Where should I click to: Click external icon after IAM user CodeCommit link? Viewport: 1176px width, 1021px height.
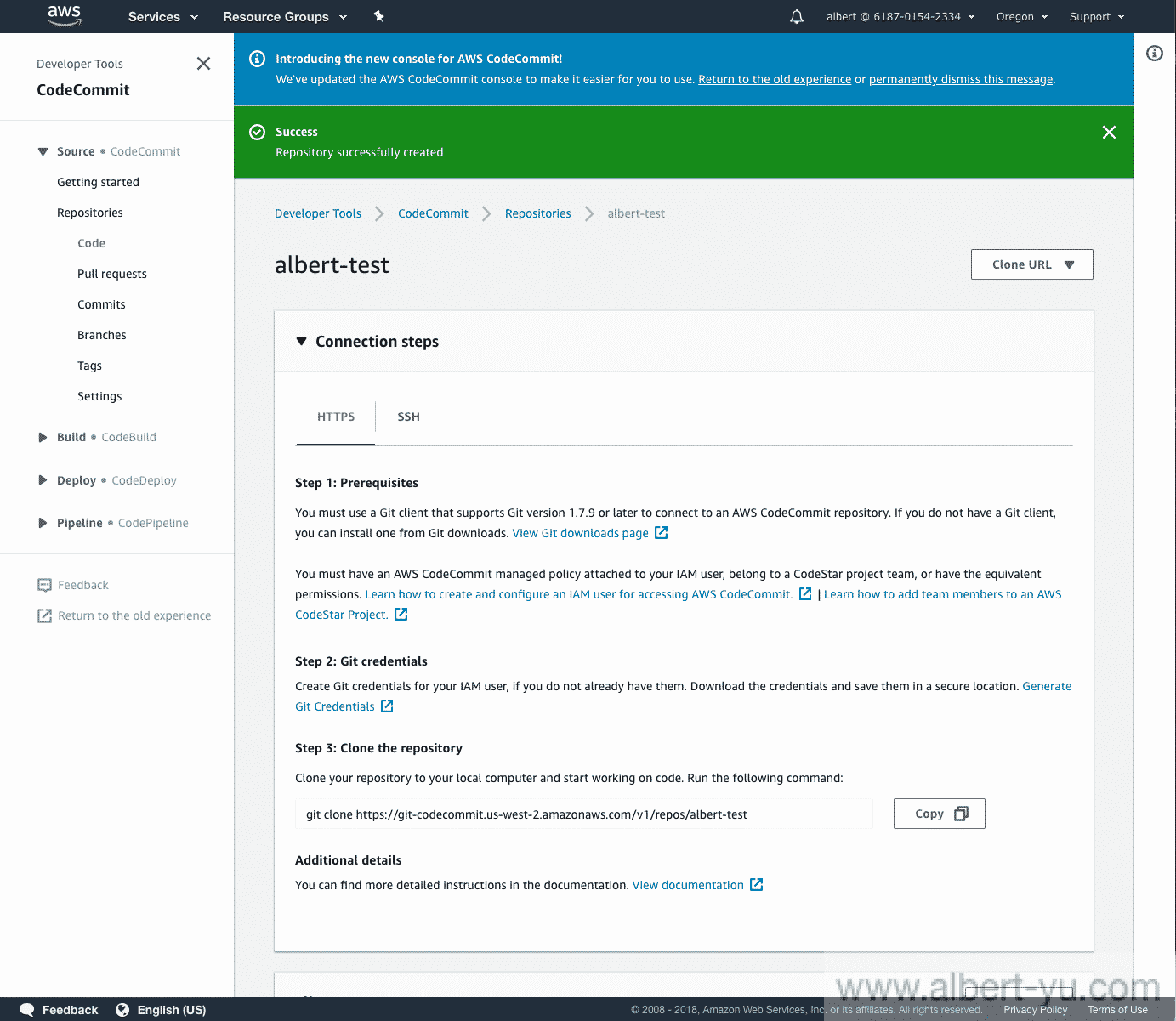[x=805, y=594]
